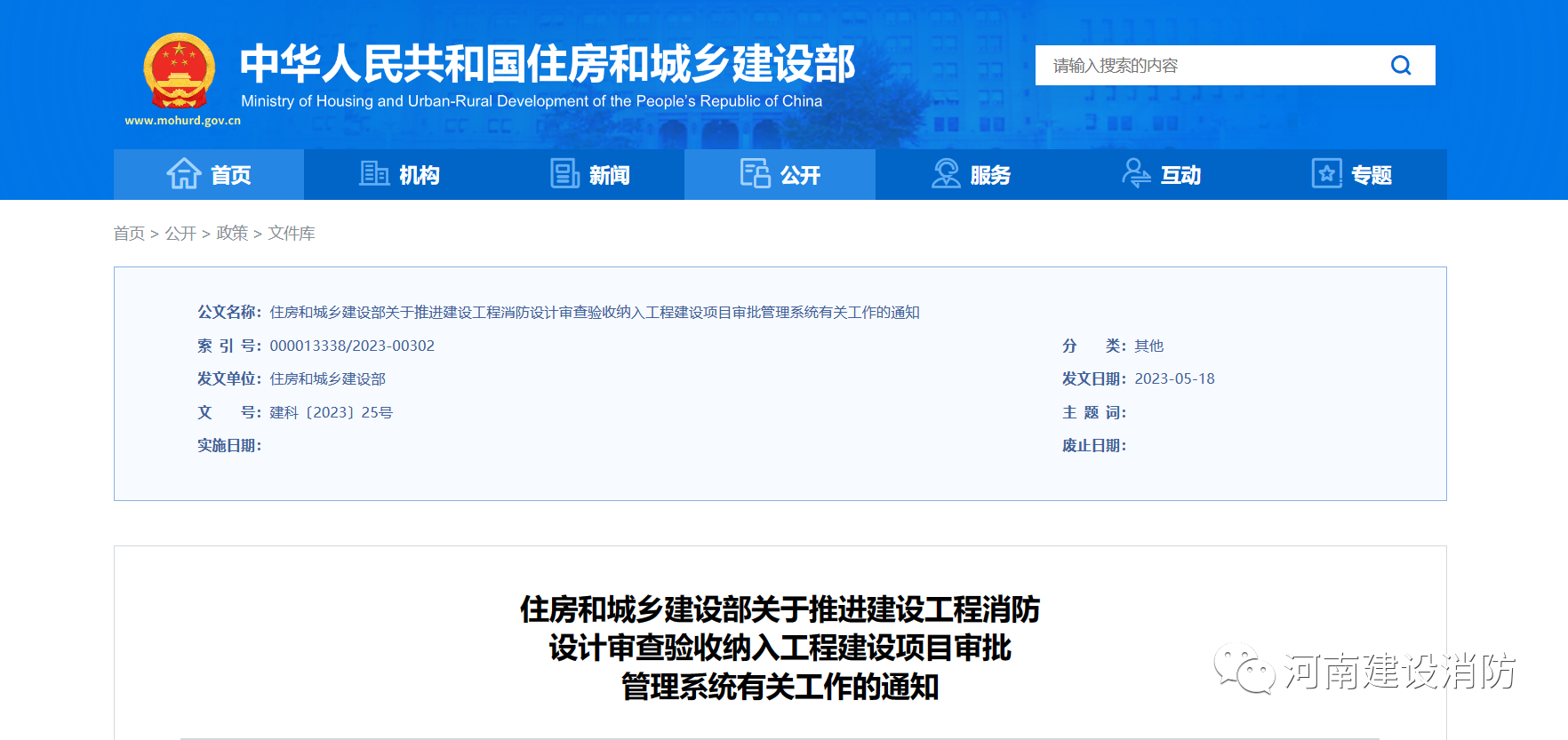
Task: Click the star badge icon beside 专题
Action: [x=1326, y=173]
